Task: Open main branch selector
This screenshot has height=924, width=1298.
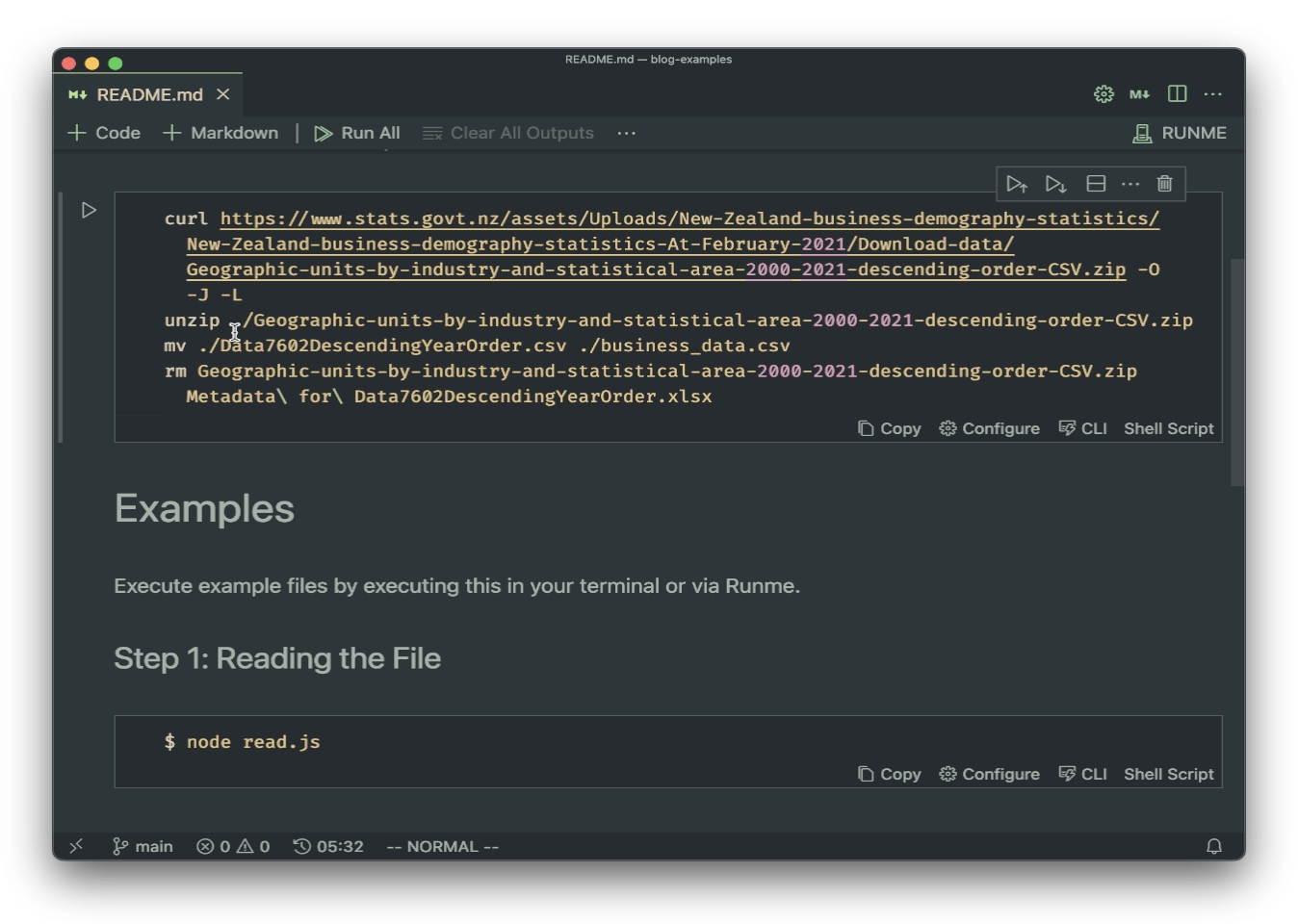Action: pyautogui.click(x=143, y=846)
